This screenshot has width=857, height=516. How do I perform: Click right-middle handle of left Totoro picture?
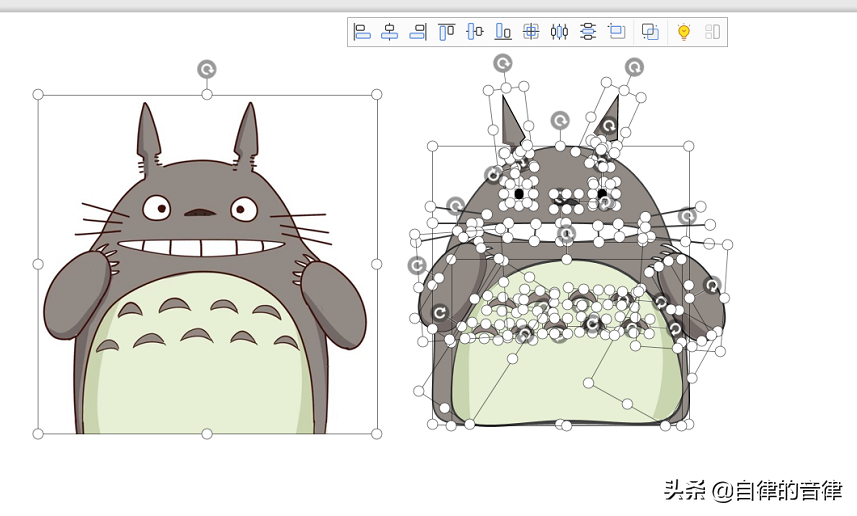[377, 265]
